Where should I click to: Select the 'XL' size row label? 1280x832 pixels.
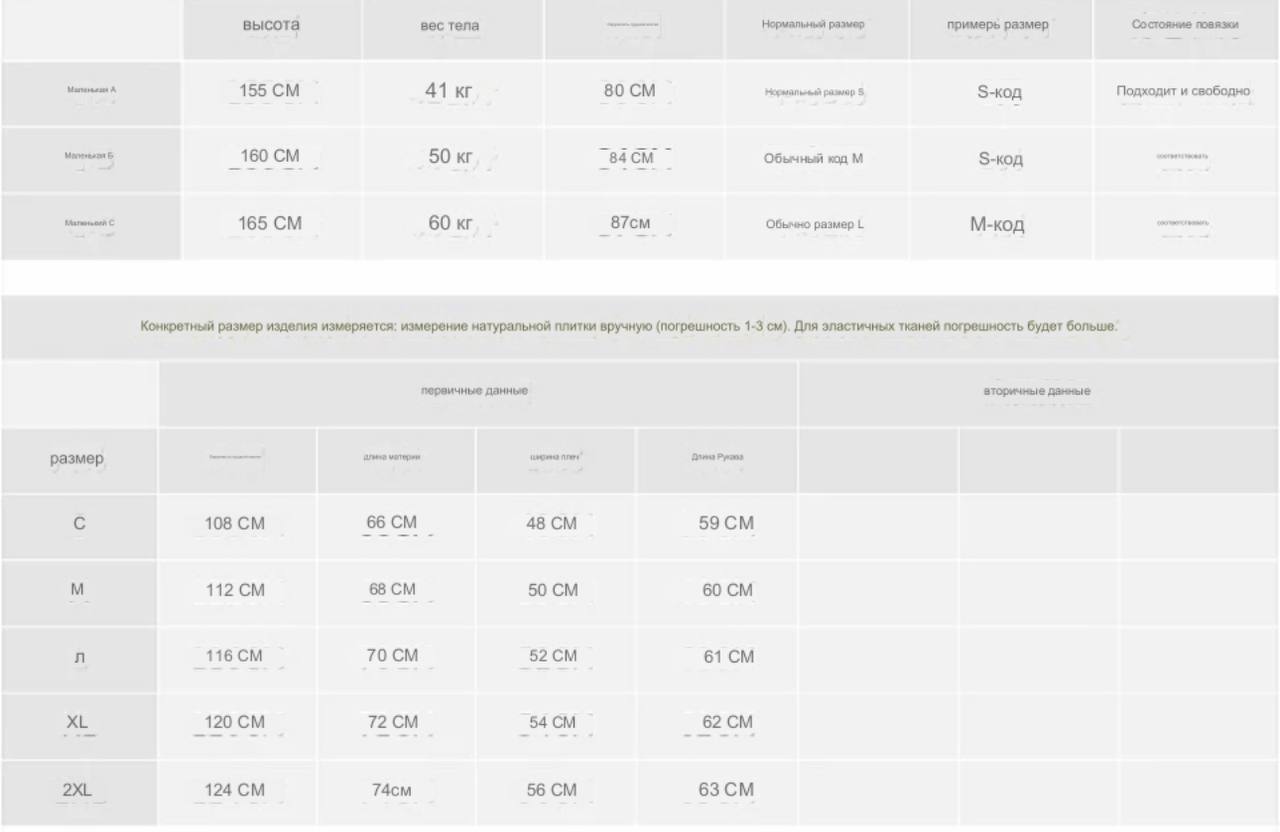point(78,723)
